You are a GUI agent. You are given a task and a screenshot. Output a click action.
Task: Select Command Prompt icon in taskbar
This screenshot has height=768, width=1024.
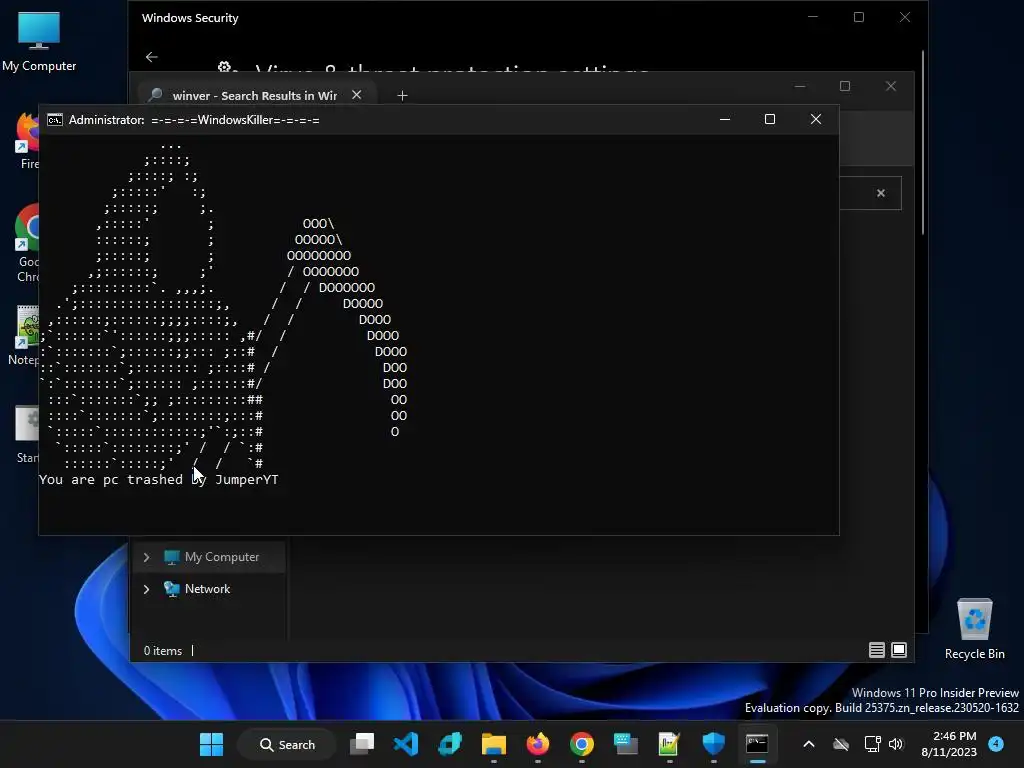pos(757,744)
